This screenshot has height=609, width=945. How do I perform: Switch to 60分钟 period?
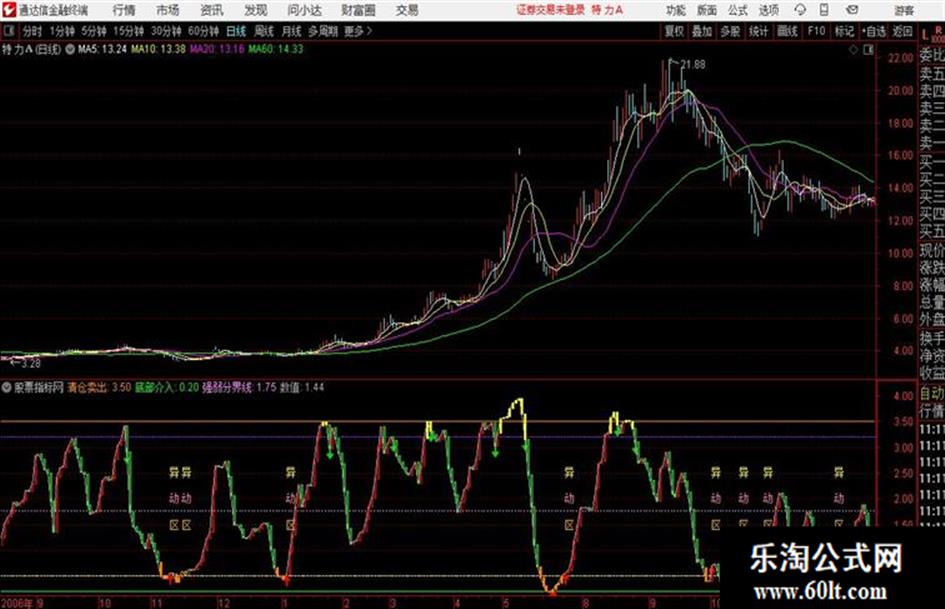coord(203,31)
